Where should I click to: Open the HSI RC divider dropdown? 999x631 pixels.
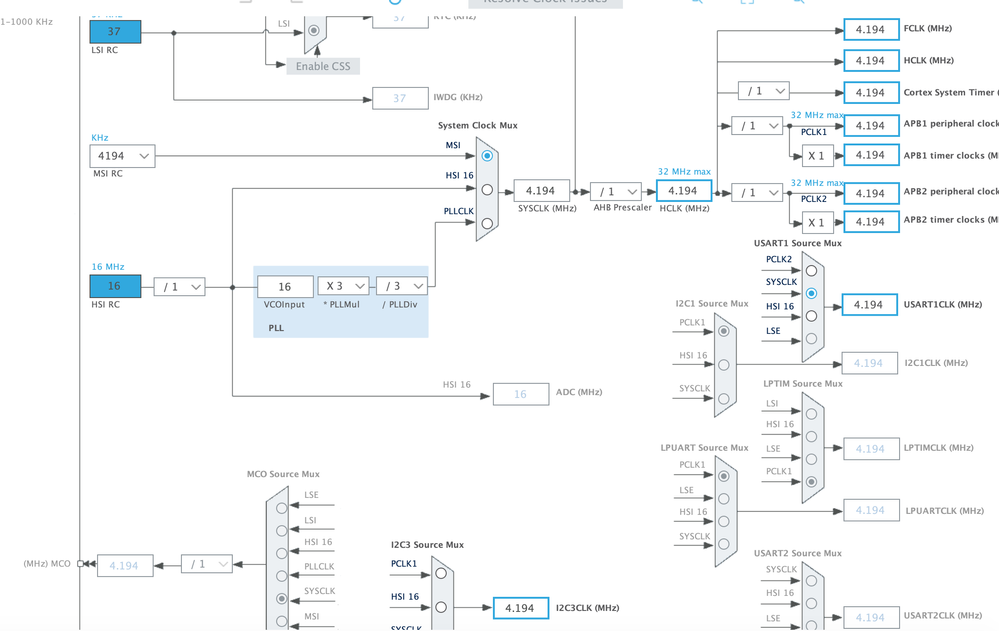tap(180, 287)
